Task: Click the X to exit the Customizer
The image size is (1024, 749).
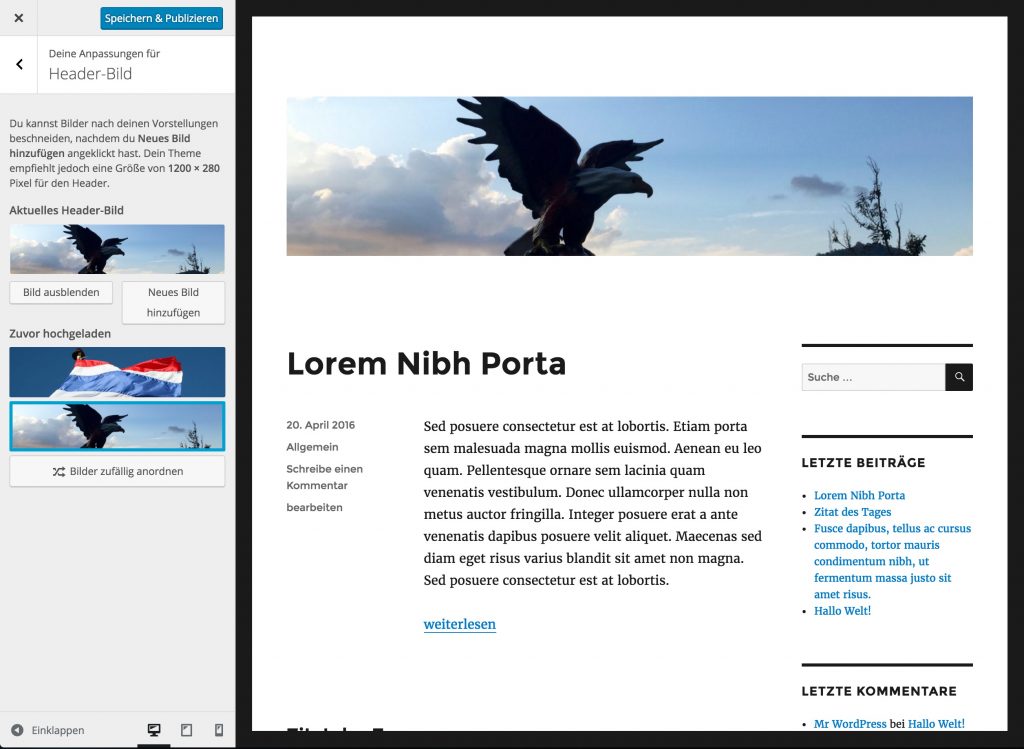Action: (x=18, y=17)
